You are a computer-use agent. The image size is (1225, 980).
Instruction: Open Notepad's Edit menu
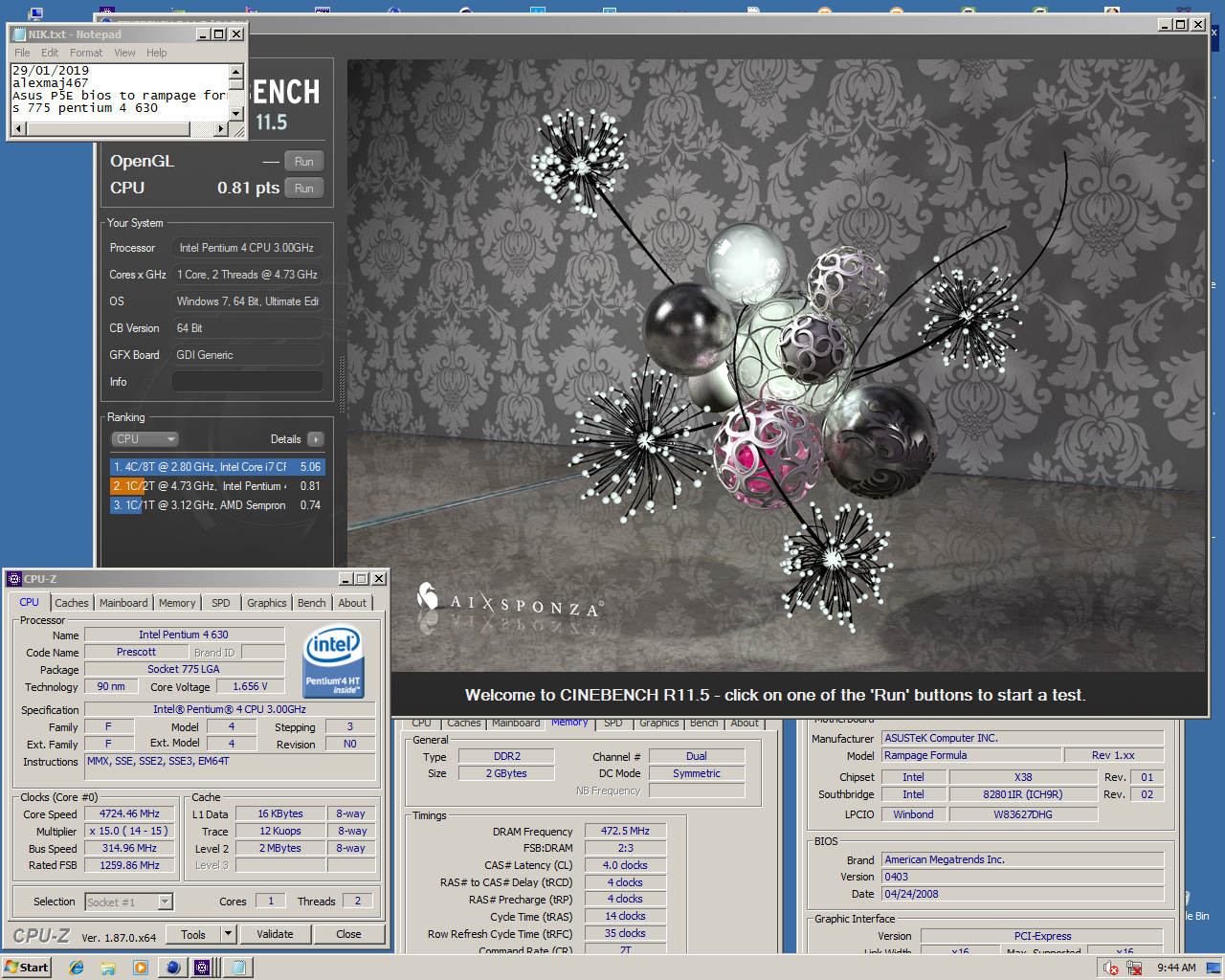click(x=50, y=53)
